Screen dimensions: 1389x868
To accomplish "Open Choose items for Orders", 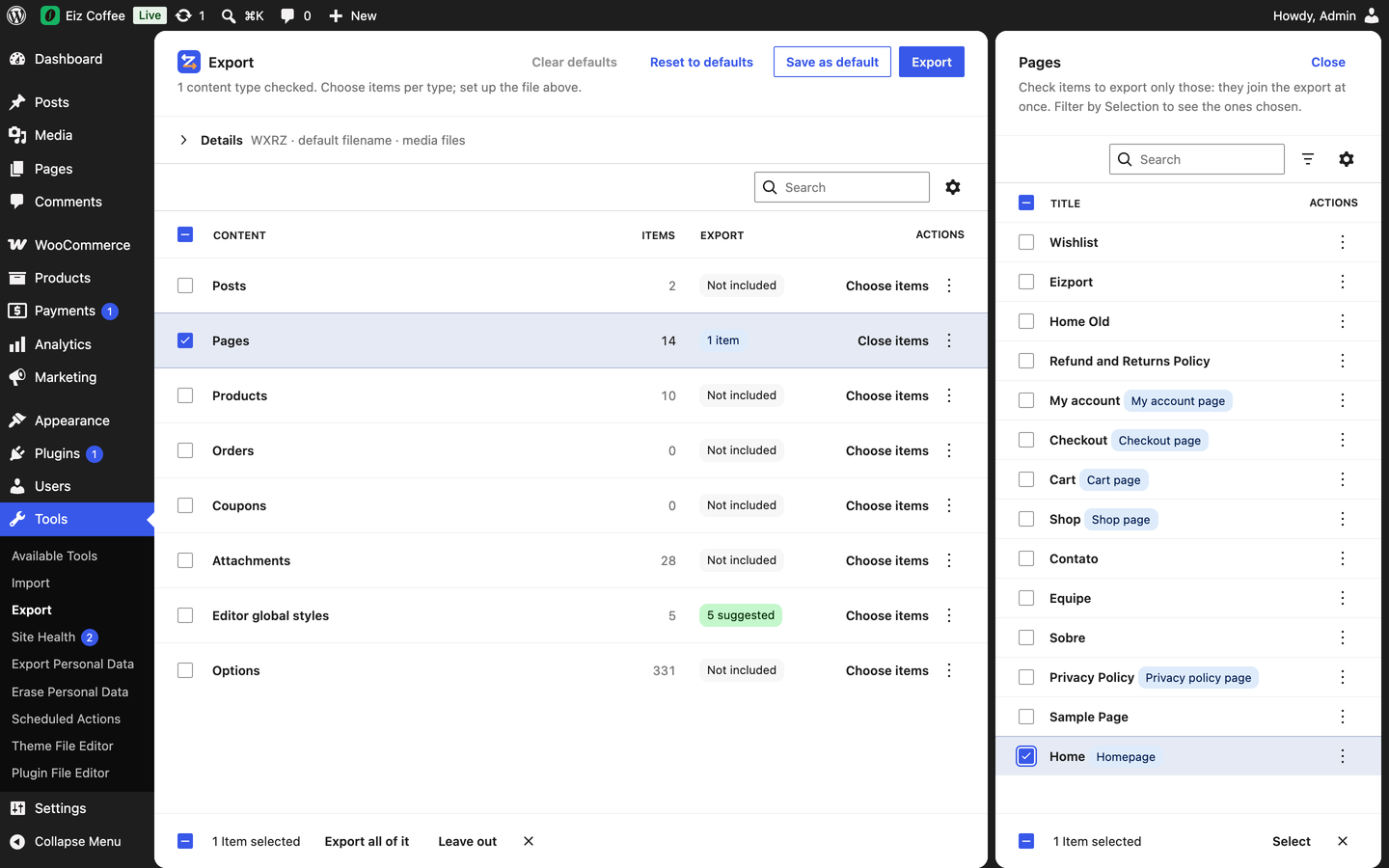I will tap(887, 450).
